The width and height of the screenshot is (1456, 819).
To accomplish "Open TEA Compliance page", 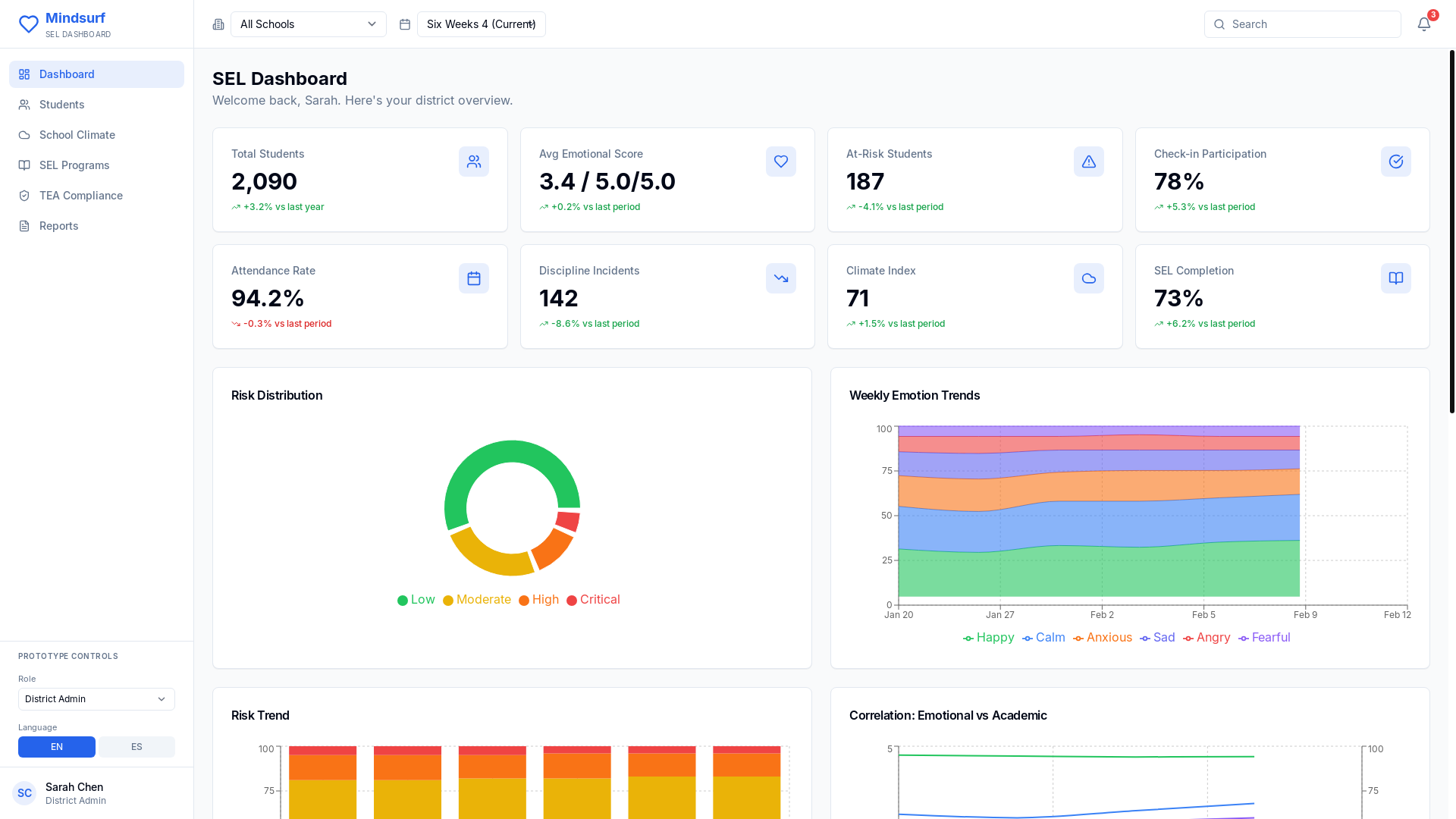I will [80, 196].
